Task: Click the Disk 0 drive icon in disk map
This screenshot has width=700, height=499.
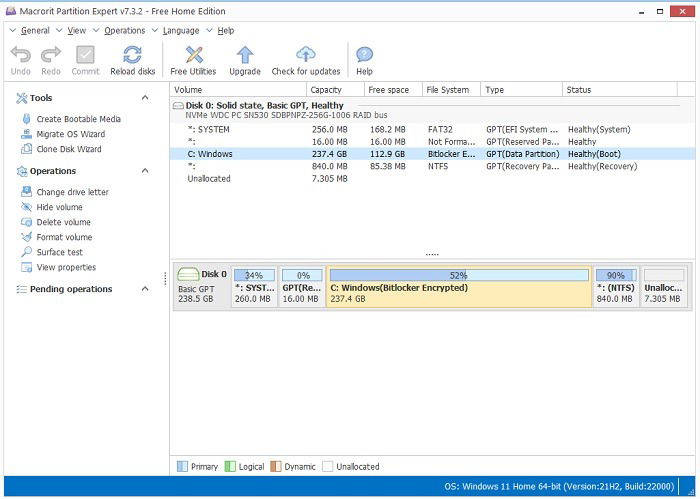Action: pyautogui.click(x=188, y=274)
